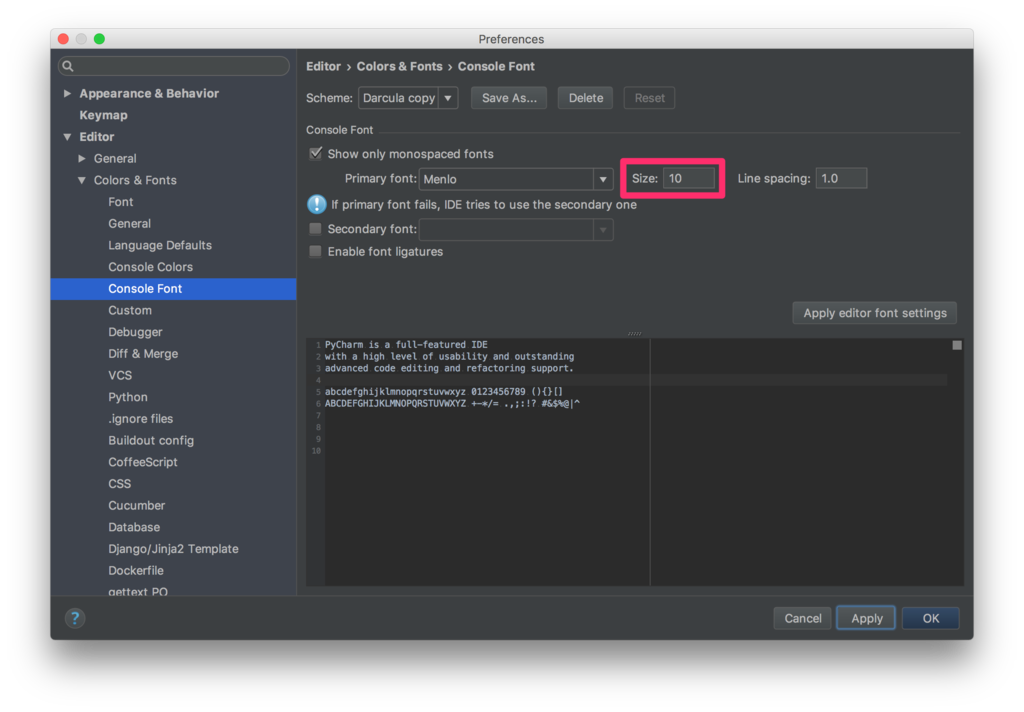Open the help question mark icon
This screenshot has width=1024, height=712.
(x=75, y=618)
